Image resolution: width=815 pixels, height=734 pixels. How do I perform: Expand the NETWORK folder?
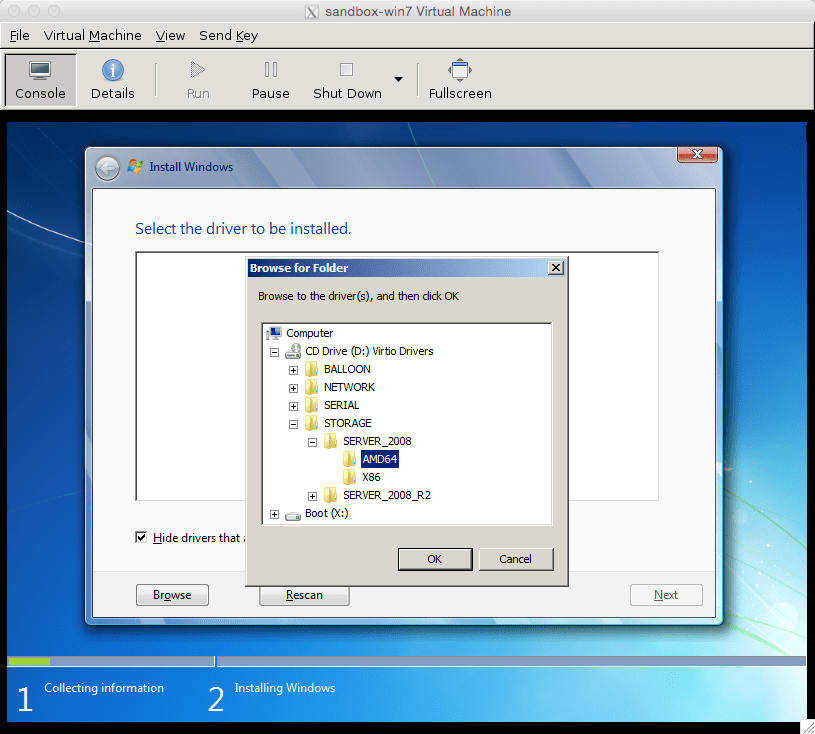(293, 388)
